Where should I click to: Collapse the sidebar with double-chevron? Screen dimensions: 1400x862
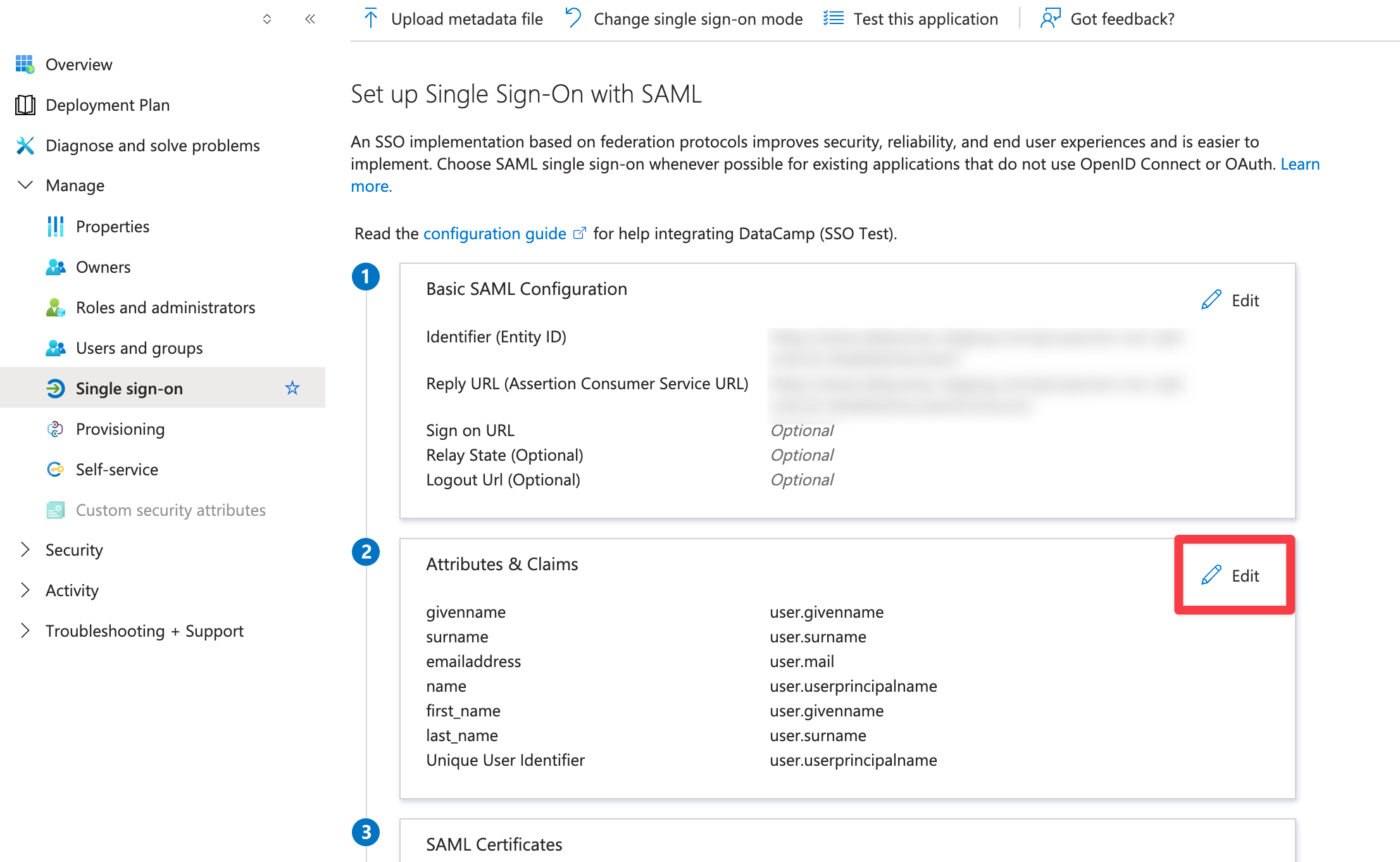click(x=309, y=19)
